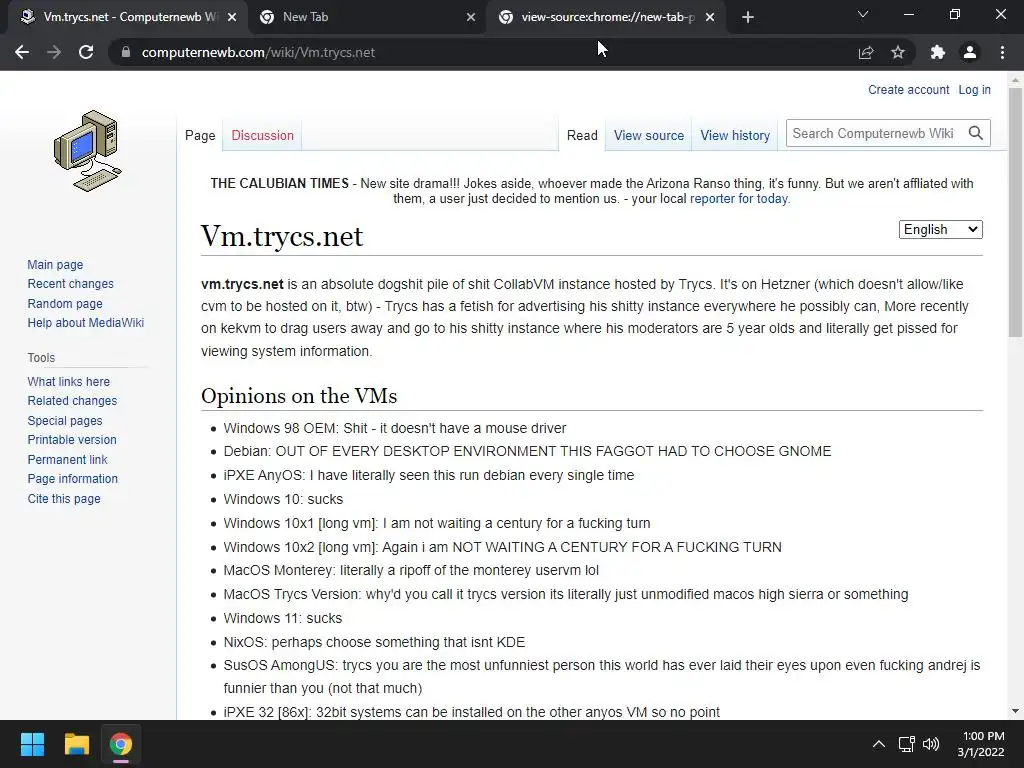Open the English language dropdown

pos(940,229)
